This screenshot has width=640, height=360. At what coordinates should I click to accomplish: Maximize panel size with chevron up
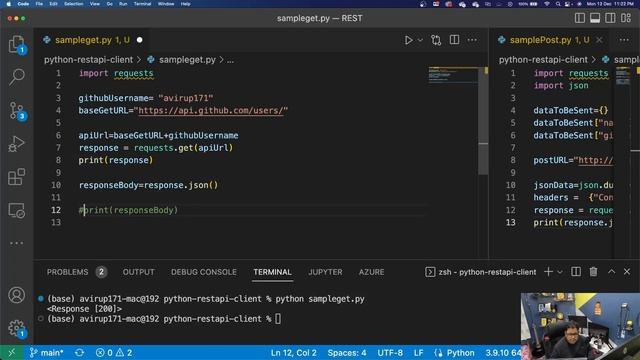click(x=611, y=272)
